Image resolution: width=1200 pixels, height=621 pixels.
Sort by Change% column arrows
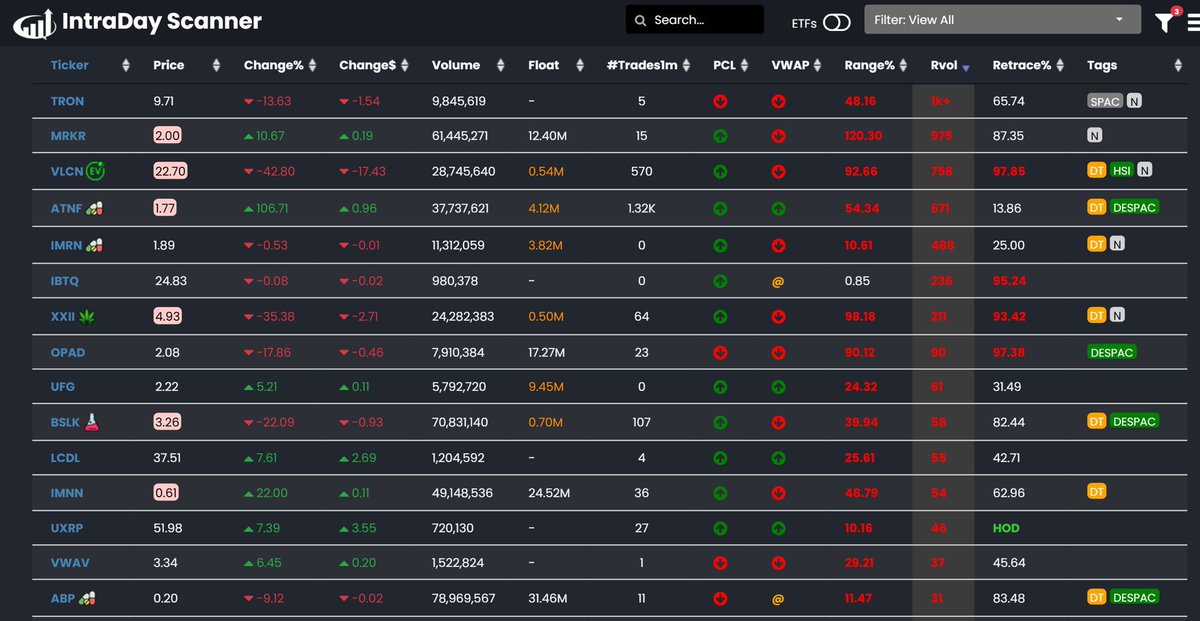[x=313, y=65]
